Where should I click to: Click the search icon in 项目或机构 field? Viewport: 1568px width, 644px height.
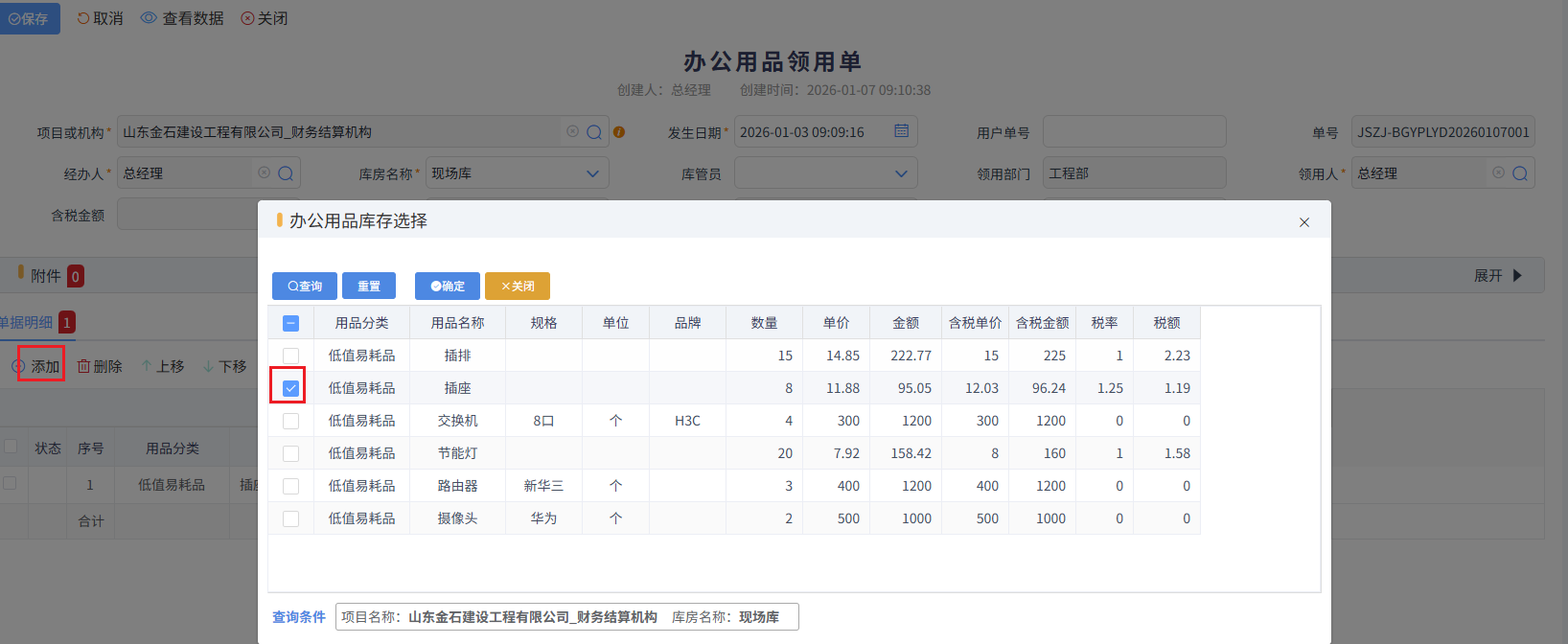pos(594,132)
